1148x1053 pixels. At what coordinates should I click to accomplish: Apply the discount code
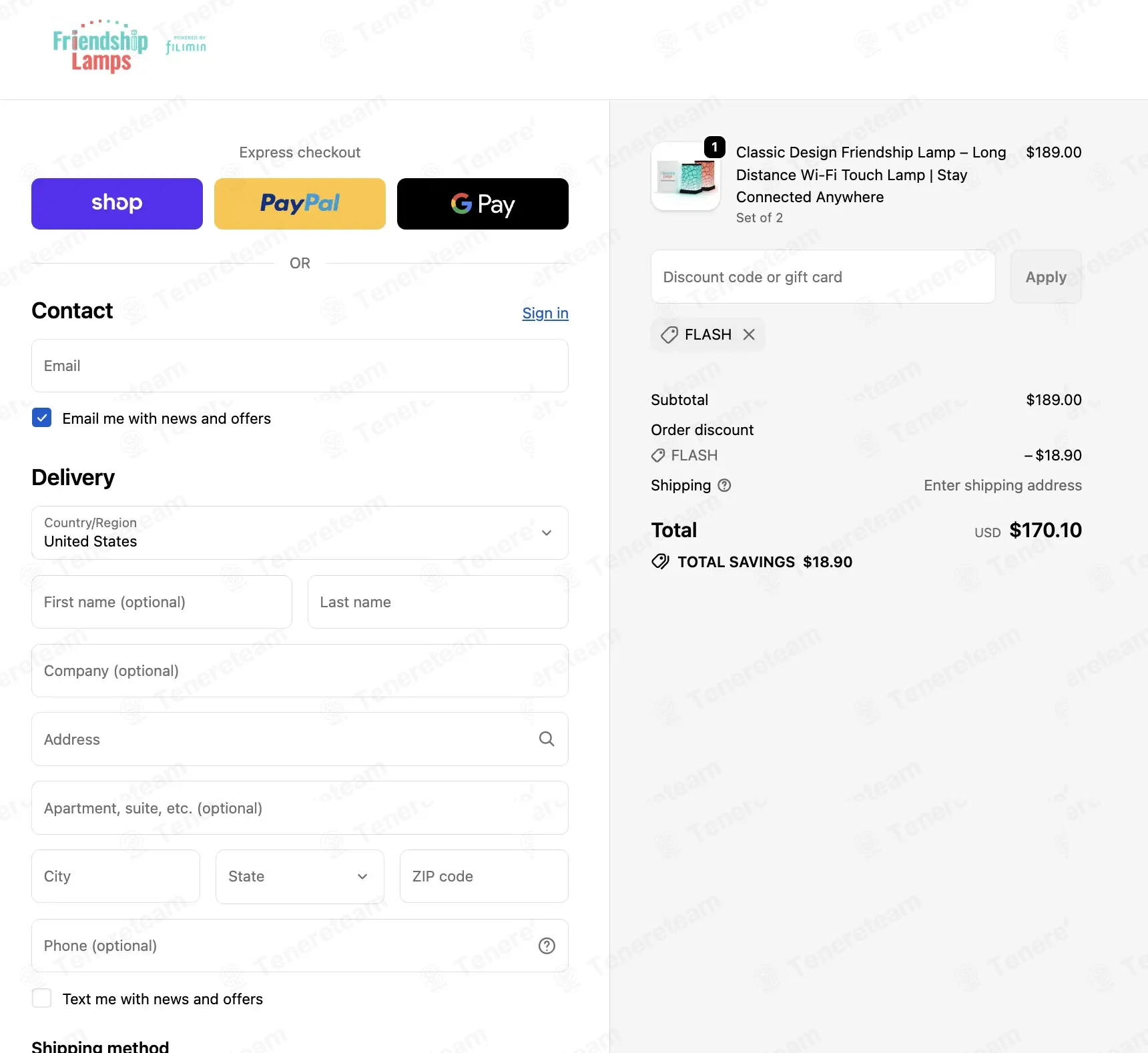(1046, 277)
